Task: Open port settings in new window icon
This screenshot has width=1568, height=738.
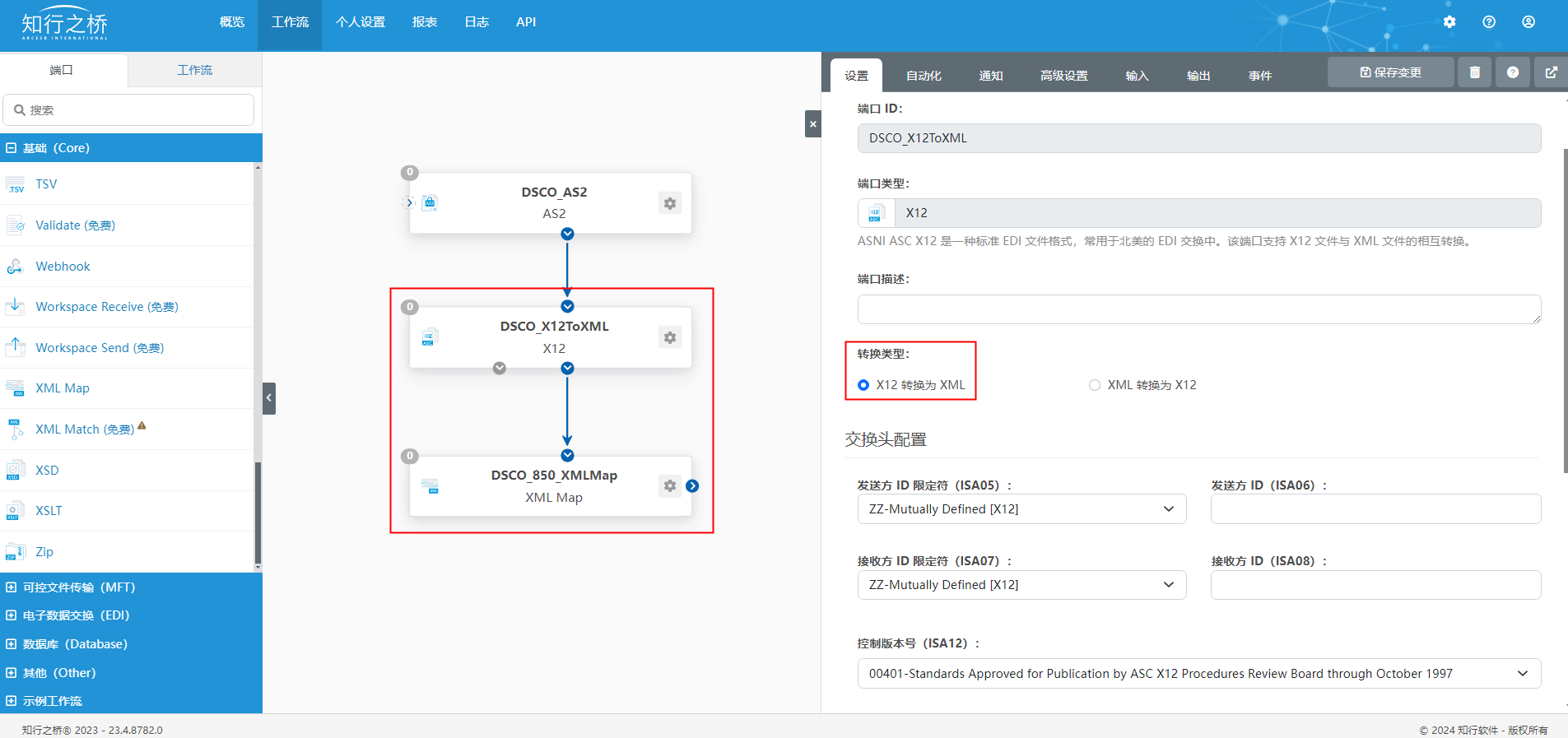Action: point(1551,72)
